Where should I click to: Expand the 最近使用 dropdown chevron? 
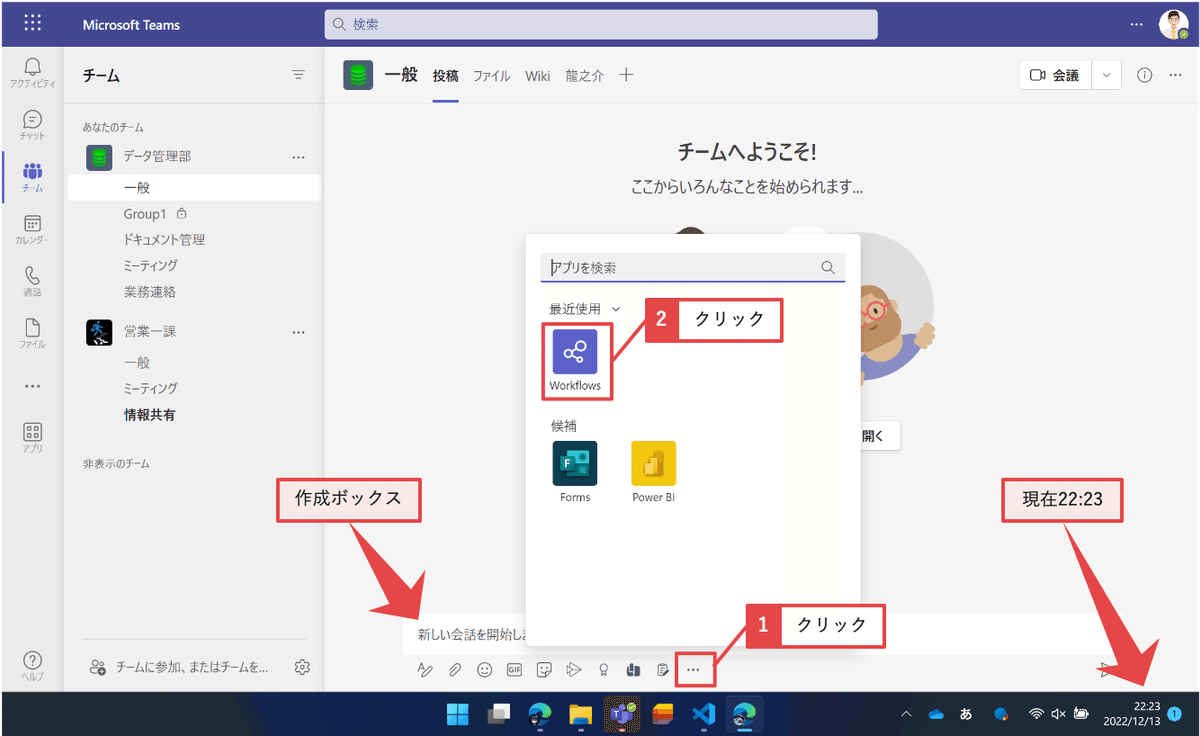point(616,310)
